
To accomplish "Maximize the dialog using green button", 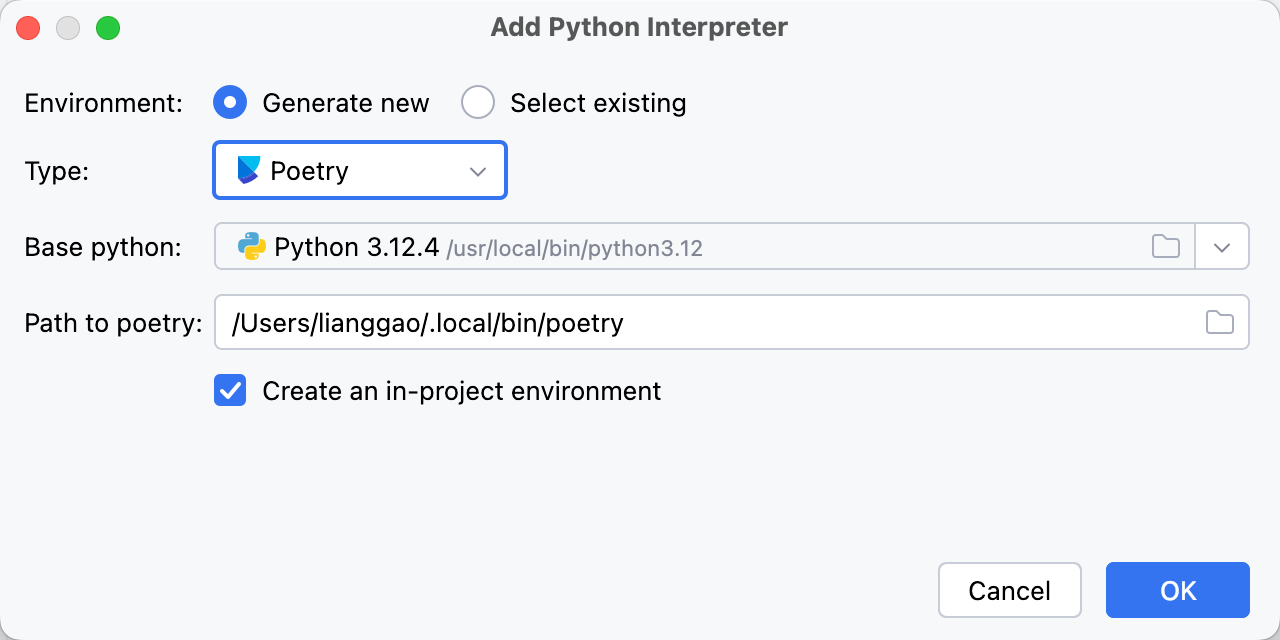I will (x=108, y=28).
